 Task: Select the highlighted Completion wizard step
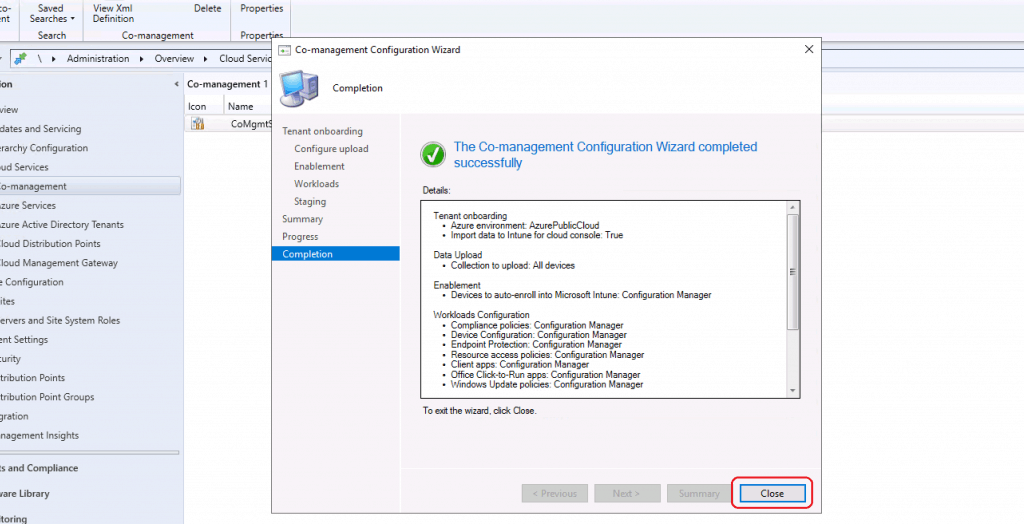[335, 254]
